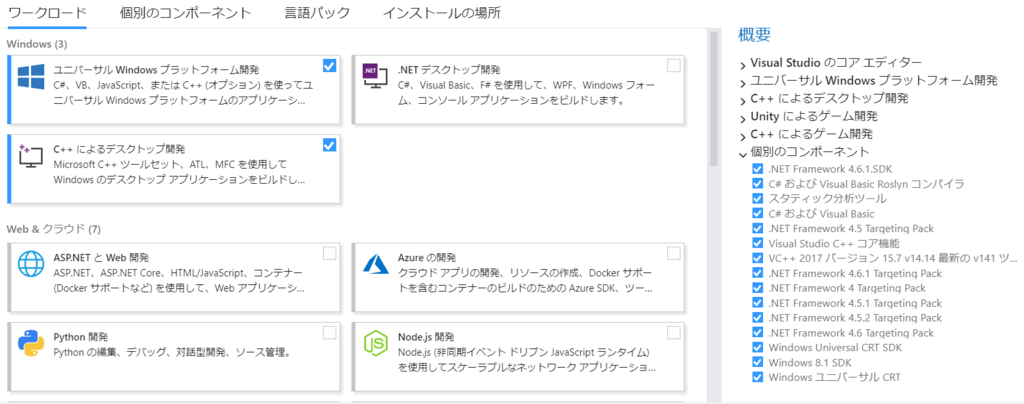1024x404 pixels.
Task: Expand ユニバーサル Windows プラットフォーム開発 in summary
Action: tap(743, 83)
